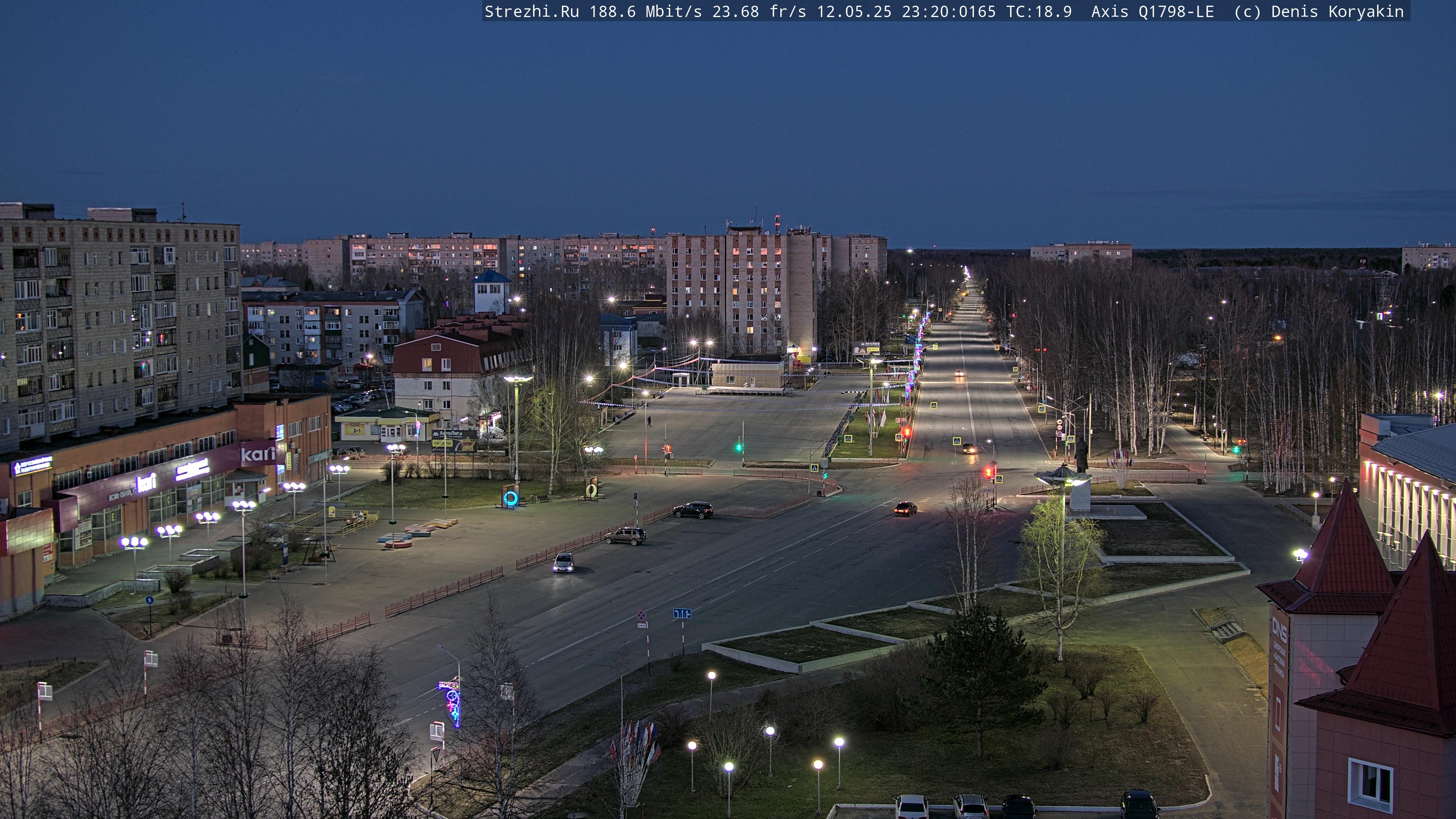Click the "Axis Q1798-LE" camera model text

1153,11
